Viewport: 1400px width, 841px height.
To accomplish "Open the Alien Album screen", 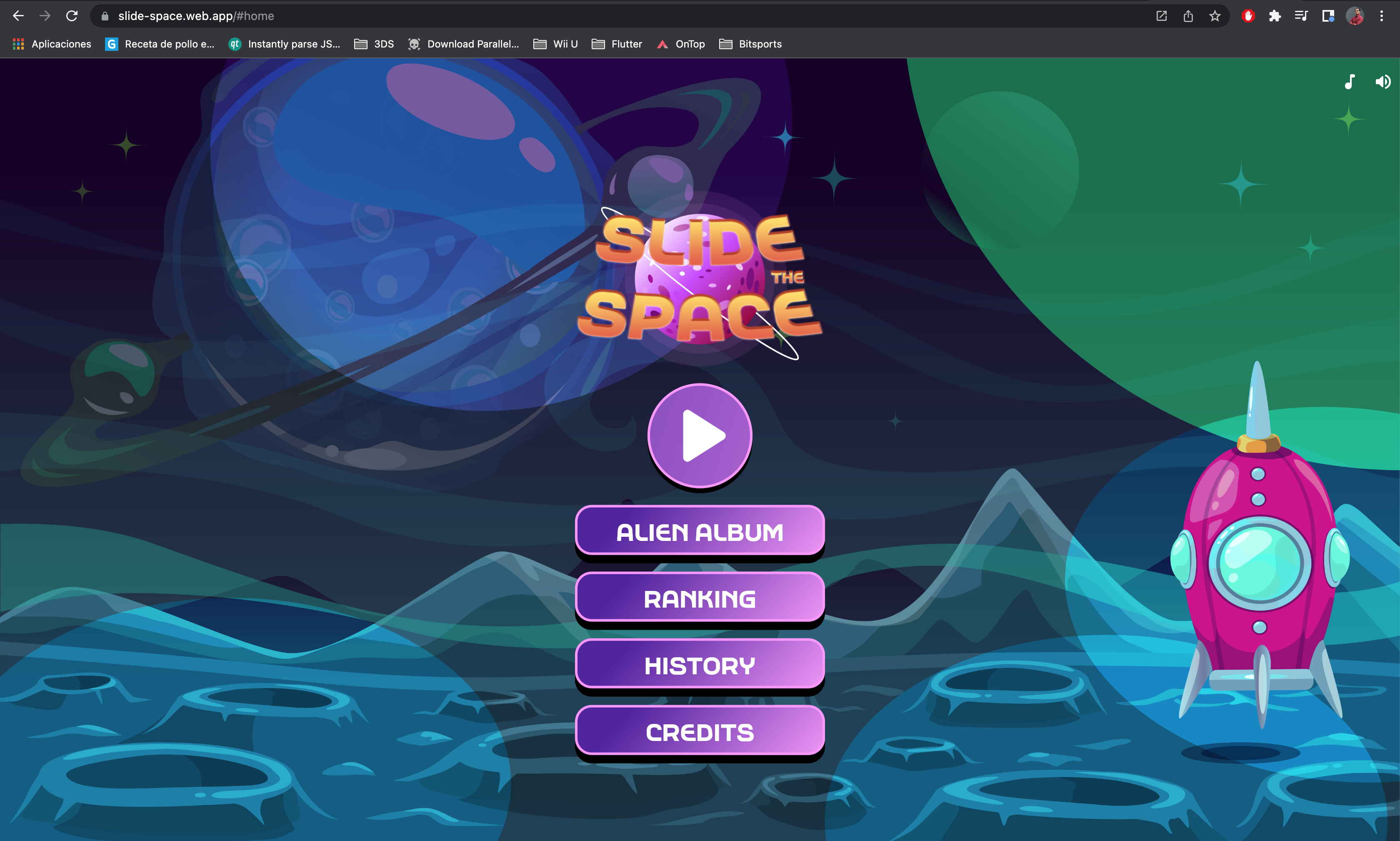I will click(x=700, y=531).
